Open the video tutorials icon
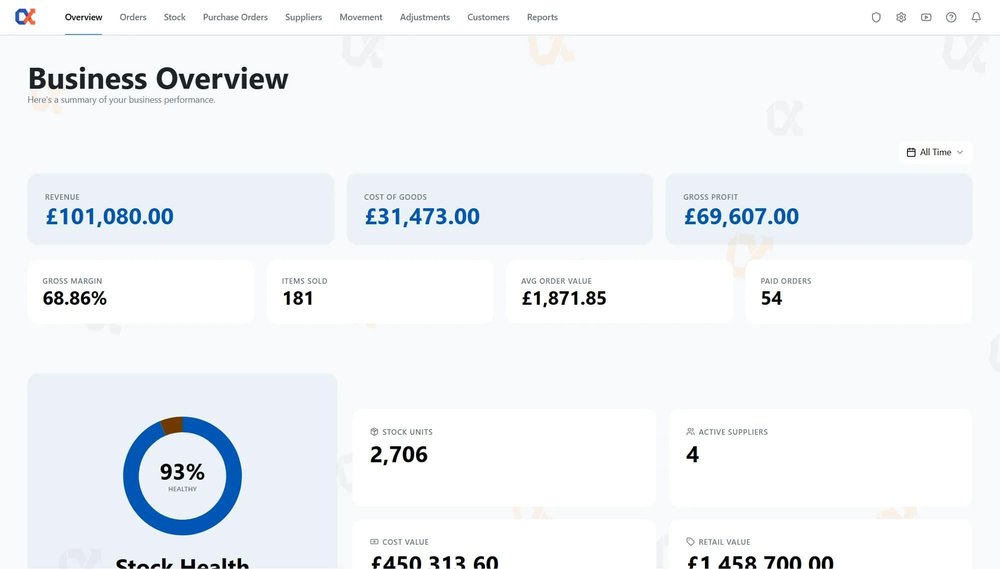Screen dimensions: 1000x569 tap(926, 17)
